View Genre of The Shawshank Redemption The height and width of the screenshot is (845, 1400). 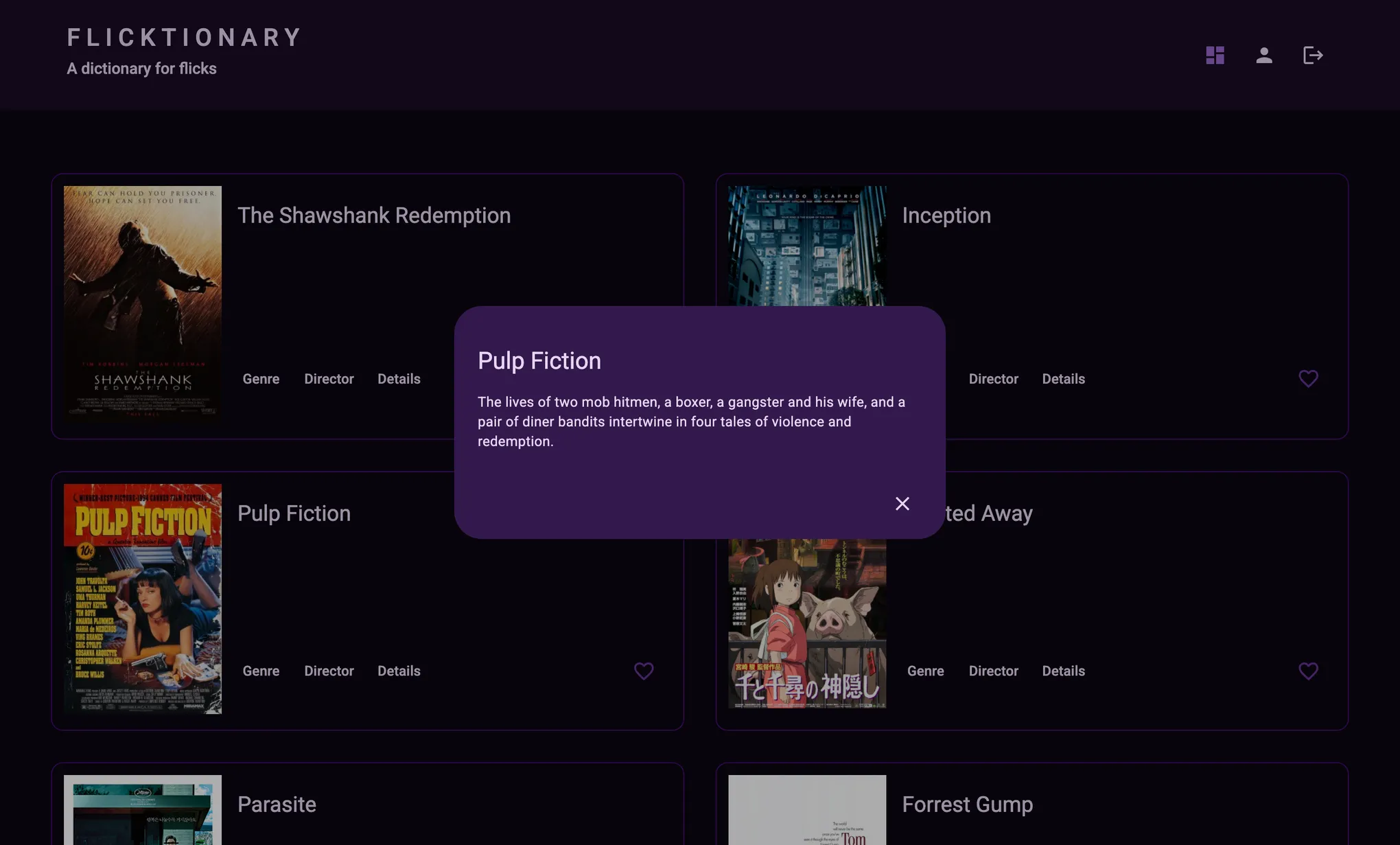(261, 378)
